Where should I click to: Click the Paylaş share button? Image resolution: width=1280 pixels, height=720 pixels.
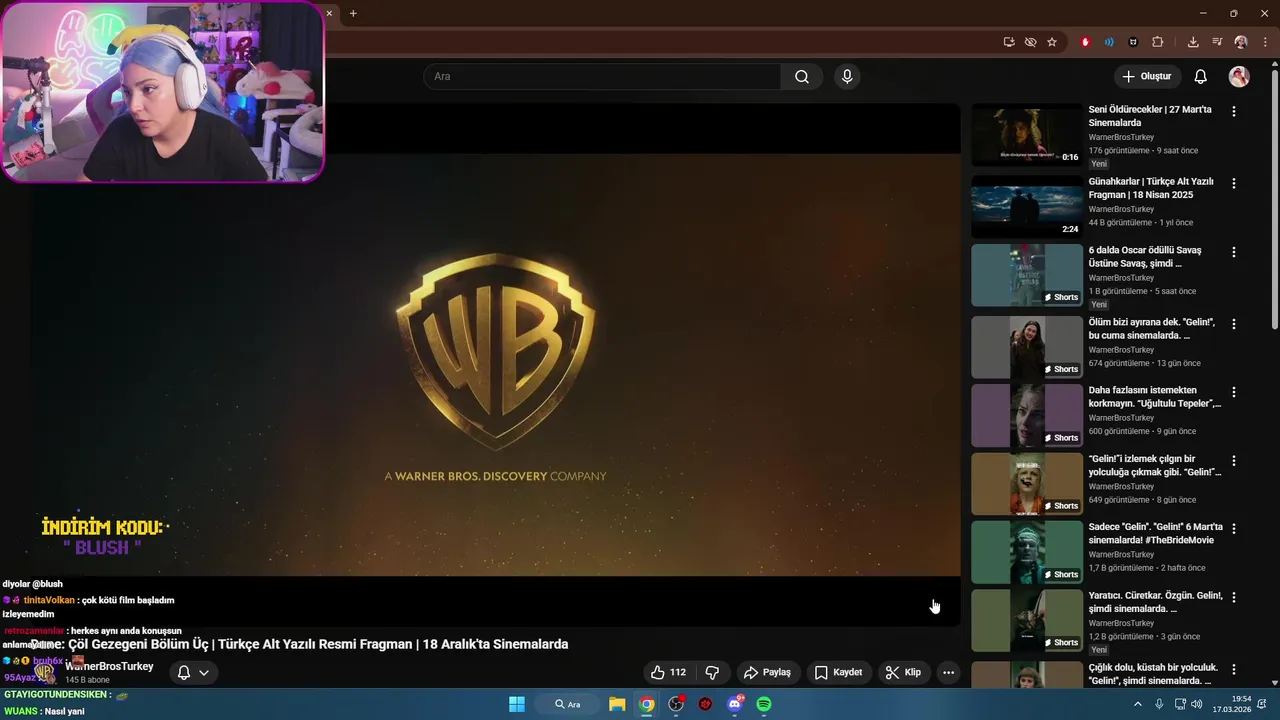[767, 673]
